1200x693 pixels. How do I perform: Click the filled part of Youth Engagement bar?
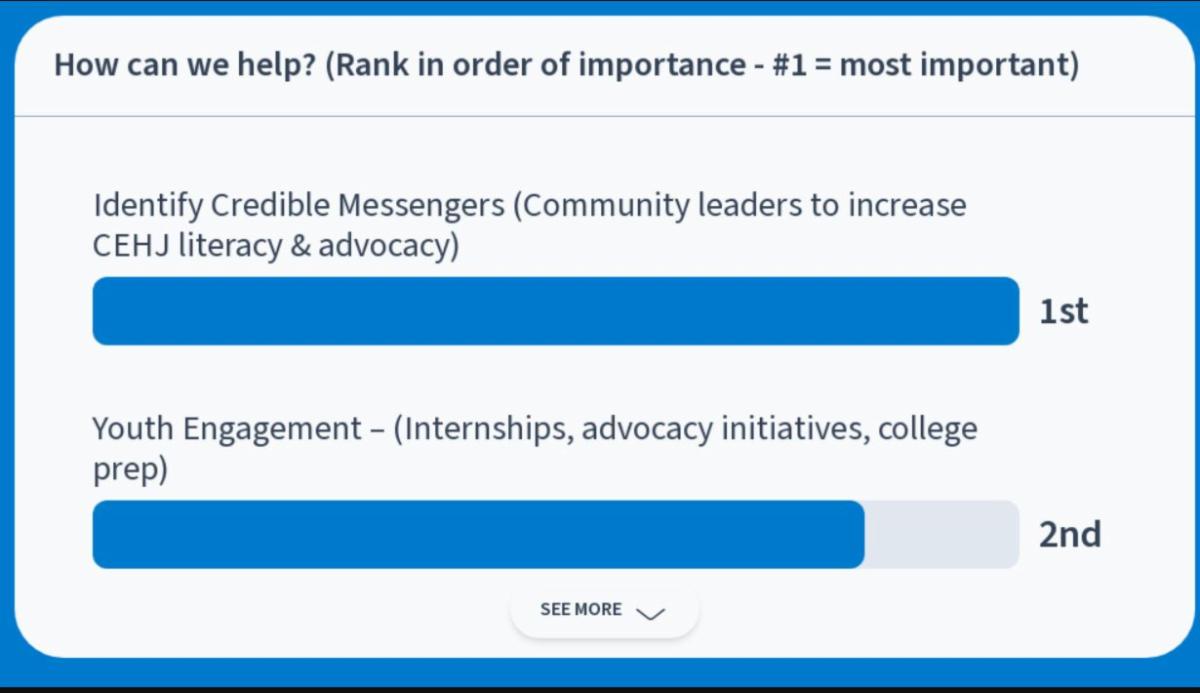[x=478, y=535]
